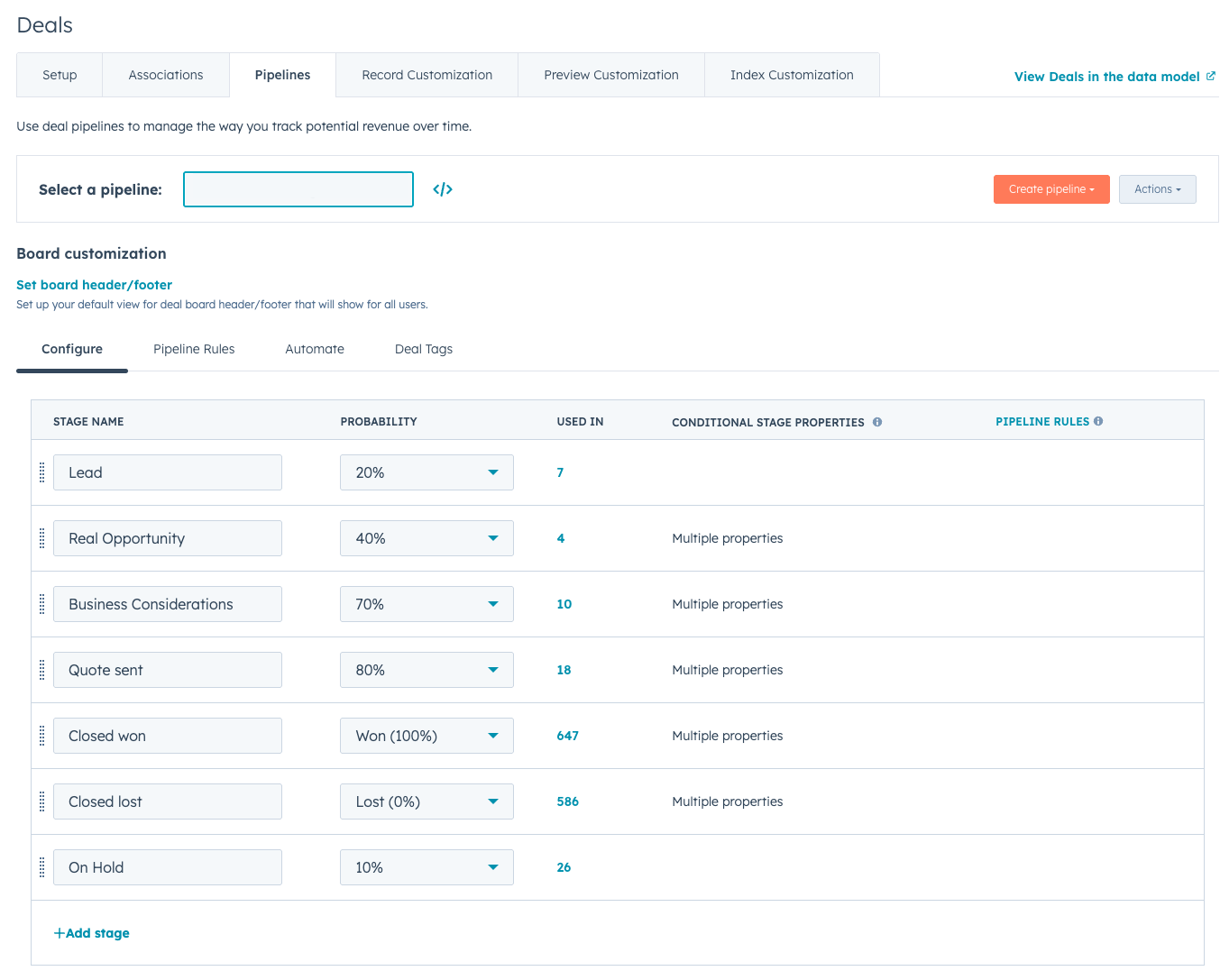Expand Business Considerations probability dropdown
1220x980 pixels.
[427, 604]
